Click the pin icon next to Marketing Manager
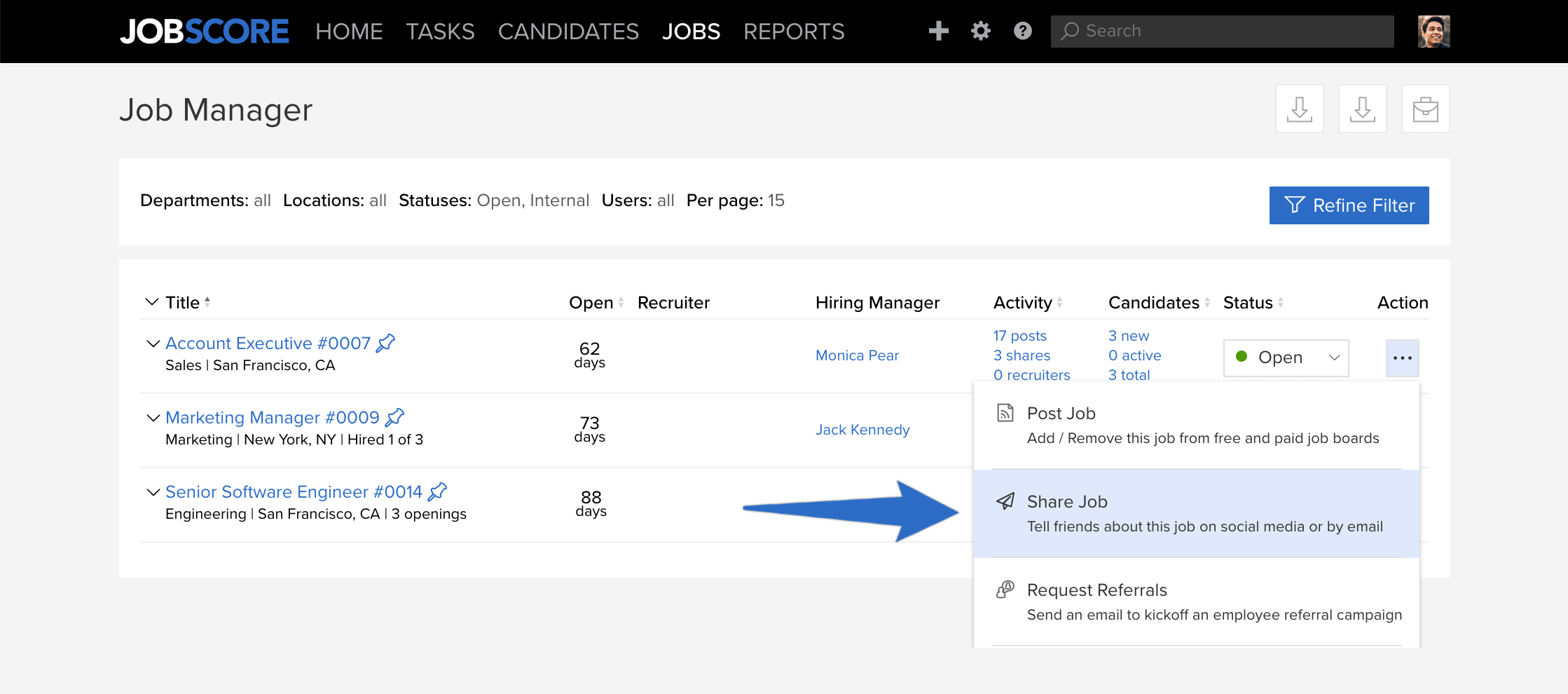This screenshot has width=1568, height=694. (x=395, y=417)
